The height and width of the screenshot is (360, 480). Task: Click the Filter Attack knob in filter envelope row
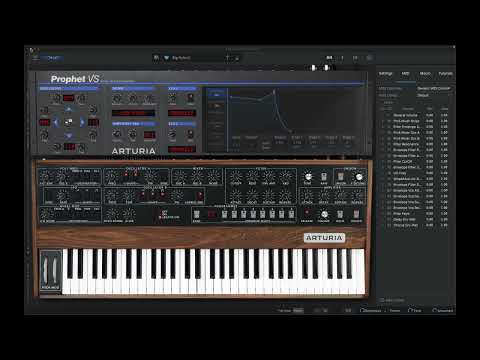[x=235, y=195]
